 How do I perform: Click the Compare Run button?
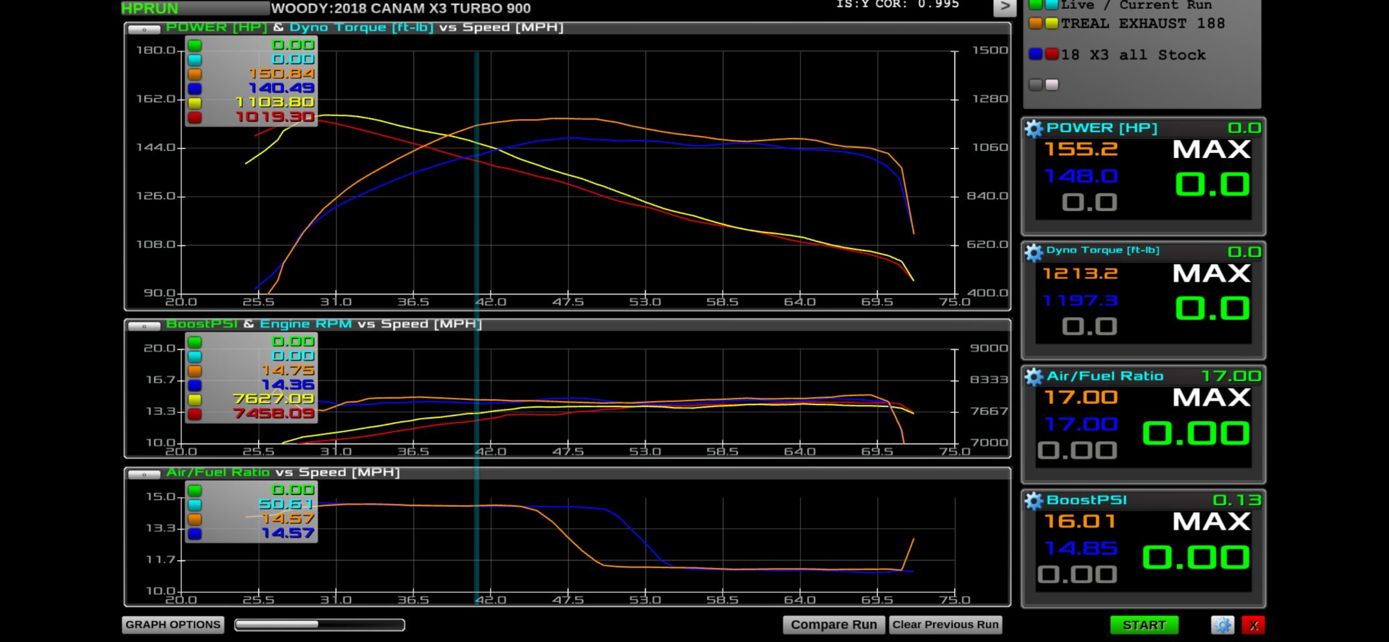(x=833, y=625)
